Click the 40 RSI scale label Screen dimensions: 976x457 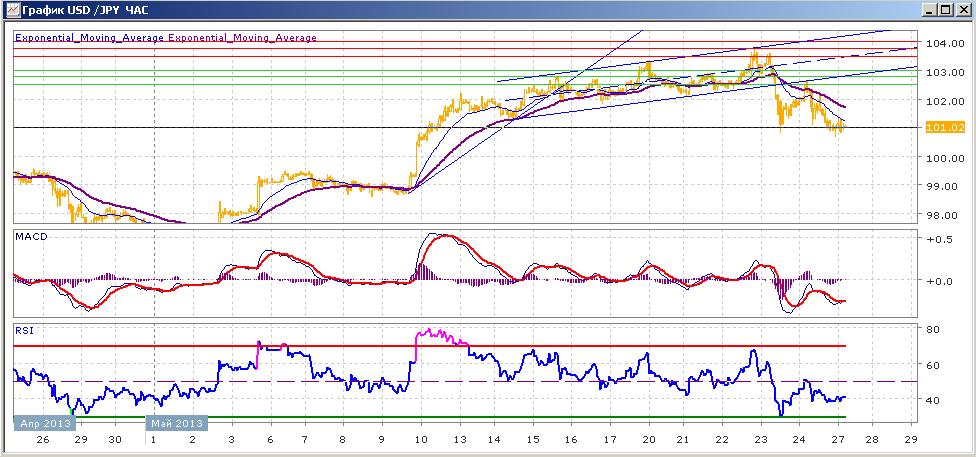(934, 400)
